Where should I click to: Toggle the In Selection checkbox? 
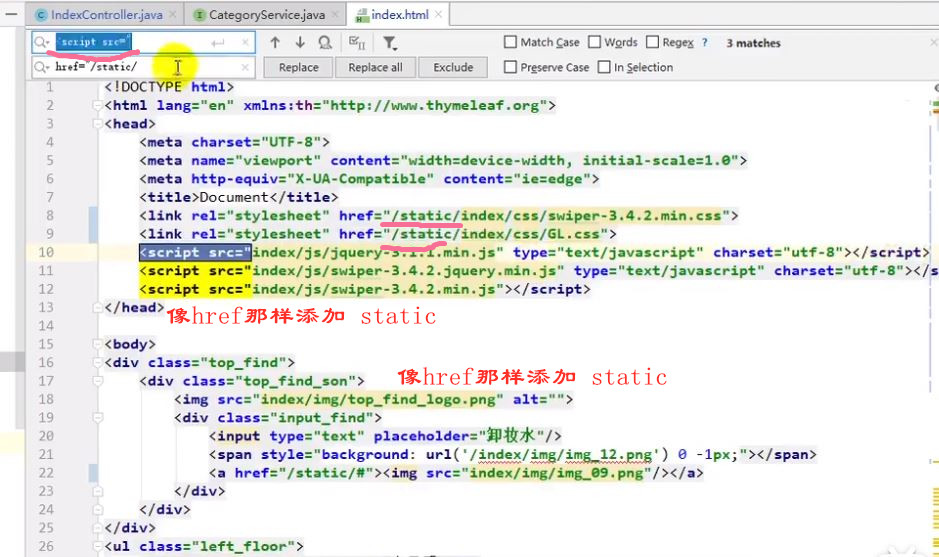[x=604, y=67]
